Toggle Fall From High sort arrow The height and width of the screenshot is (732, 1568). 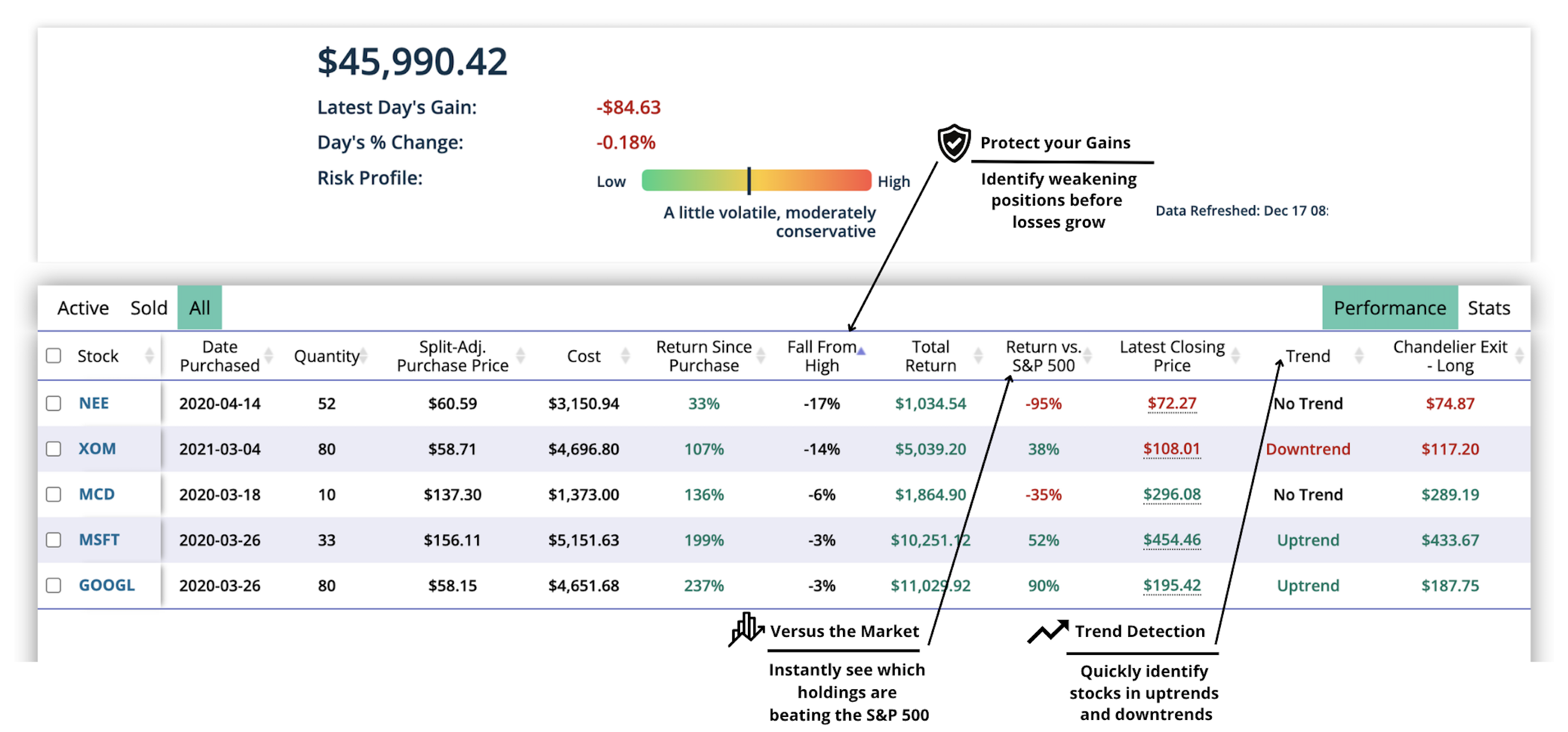[860, 351]
